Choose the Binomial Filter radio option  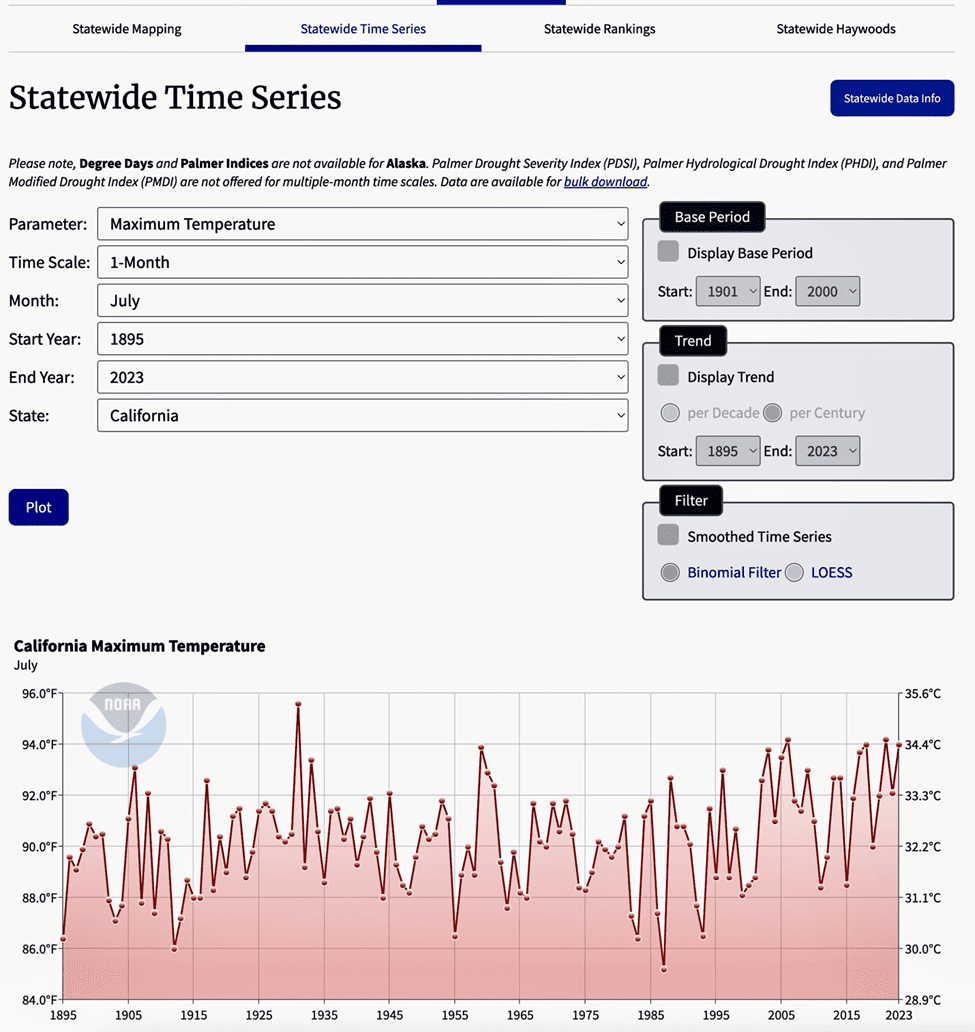[x=670, y=573]
